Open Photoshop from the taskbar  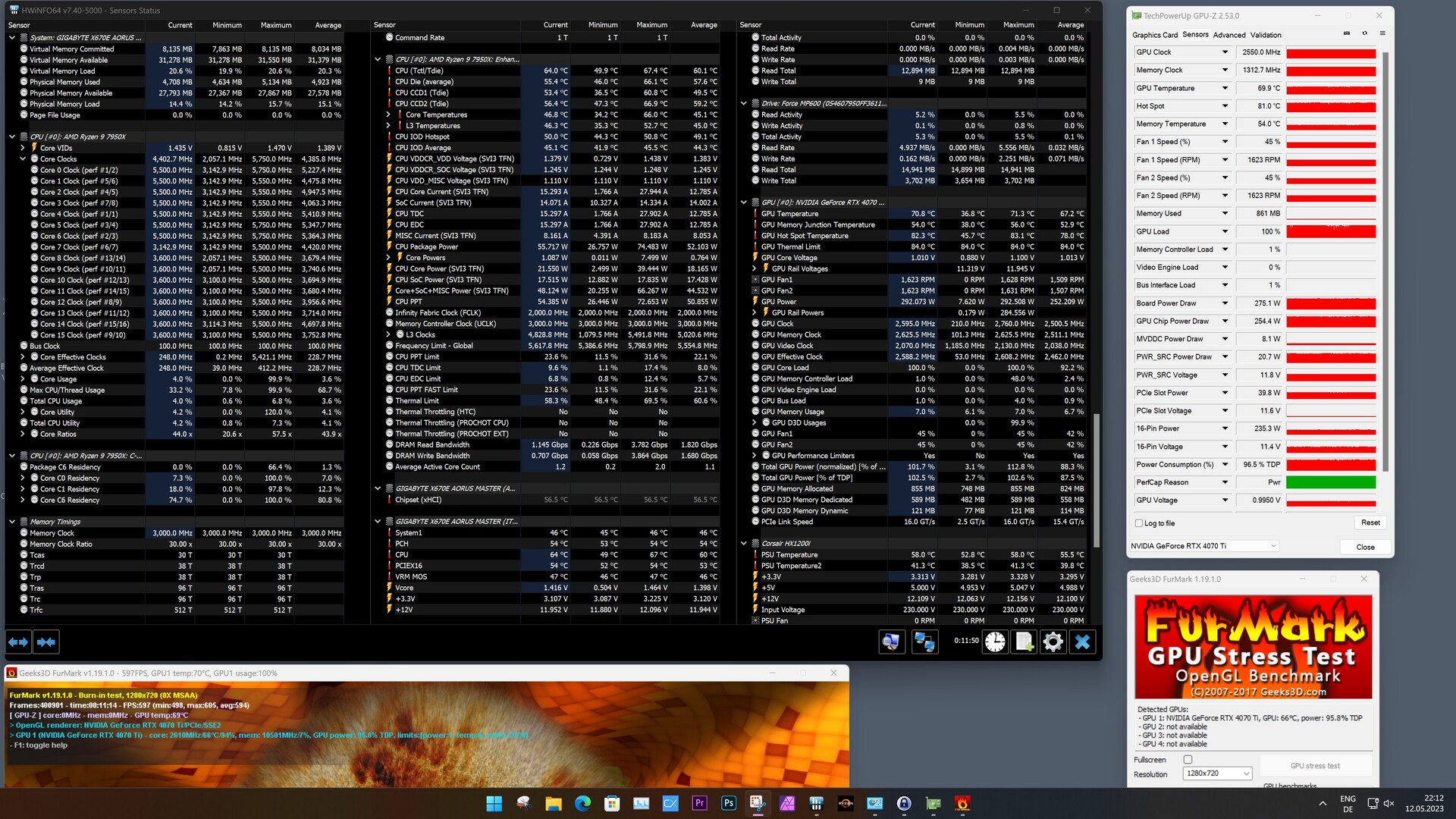click(x=728, y=803)
